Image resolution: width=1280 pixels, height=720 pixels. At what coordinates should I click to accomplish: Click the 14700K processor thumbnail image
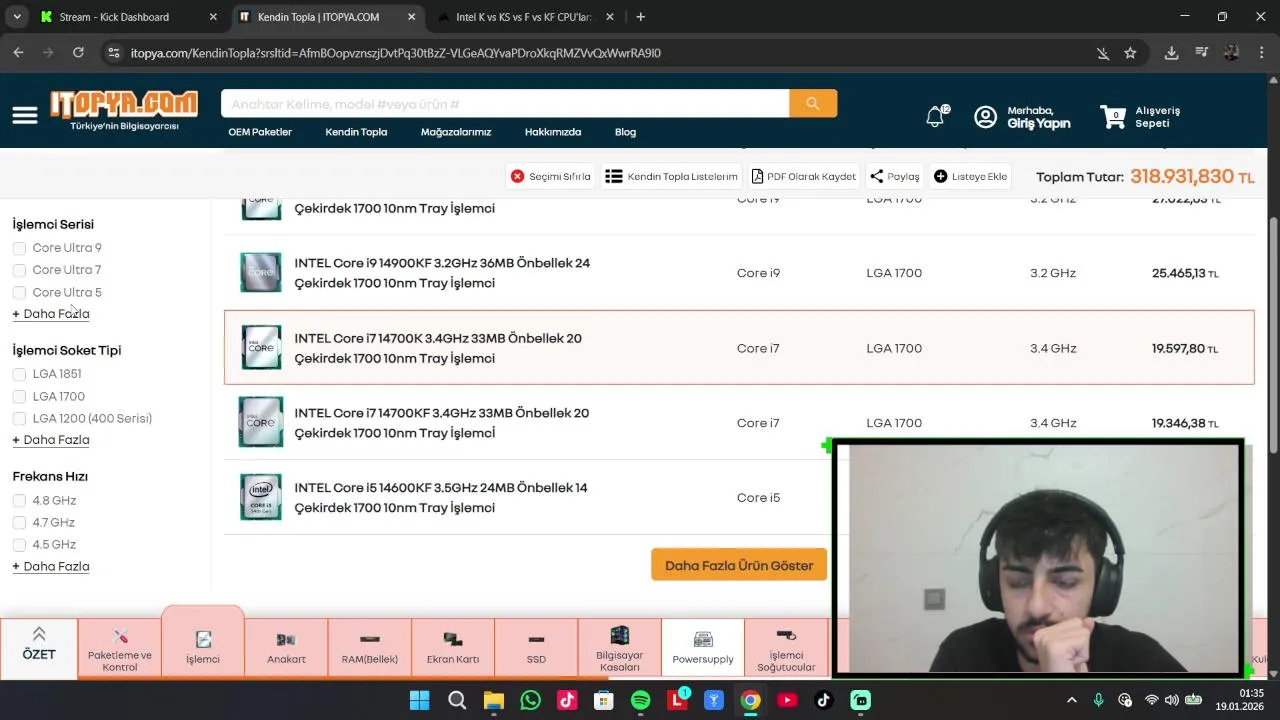click(x=261, y=348)
